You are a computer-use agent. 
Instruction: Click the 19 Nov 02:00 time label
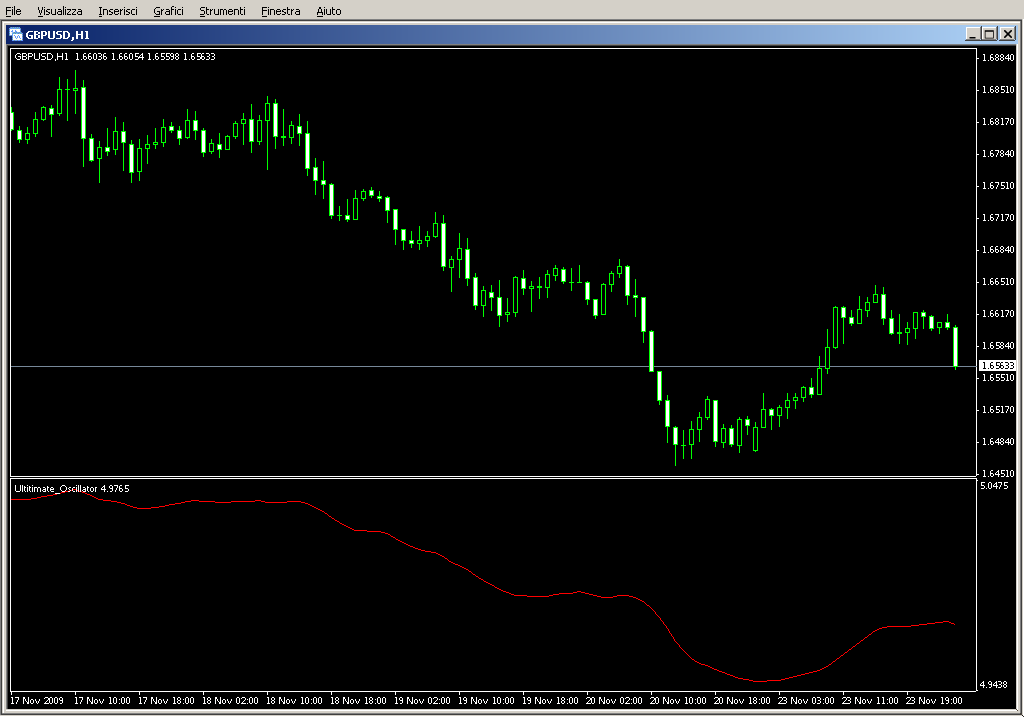point(422,701)
